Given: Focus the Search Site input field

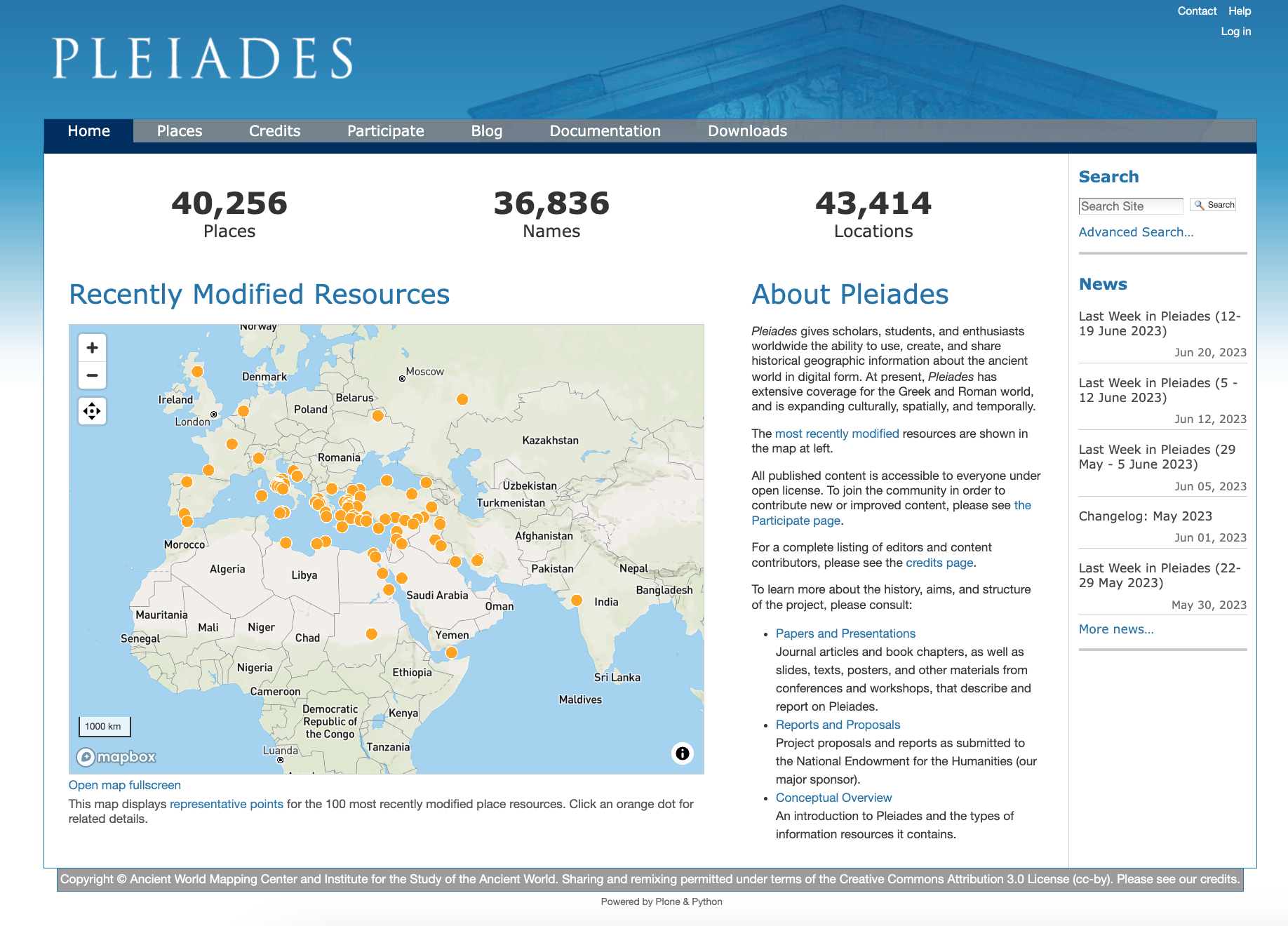Looking at the screenshot, I should click(x=1131, y=206).
